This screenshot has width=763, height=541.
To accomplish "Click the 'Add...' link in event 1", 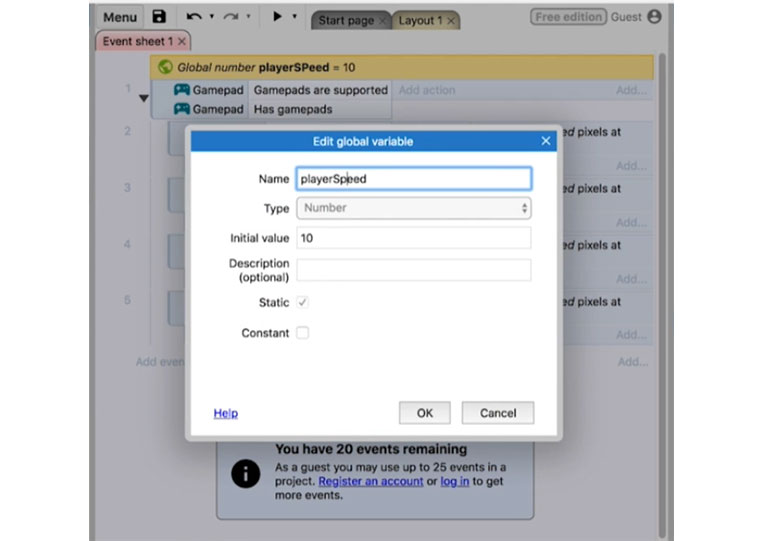I will (631, 90).
